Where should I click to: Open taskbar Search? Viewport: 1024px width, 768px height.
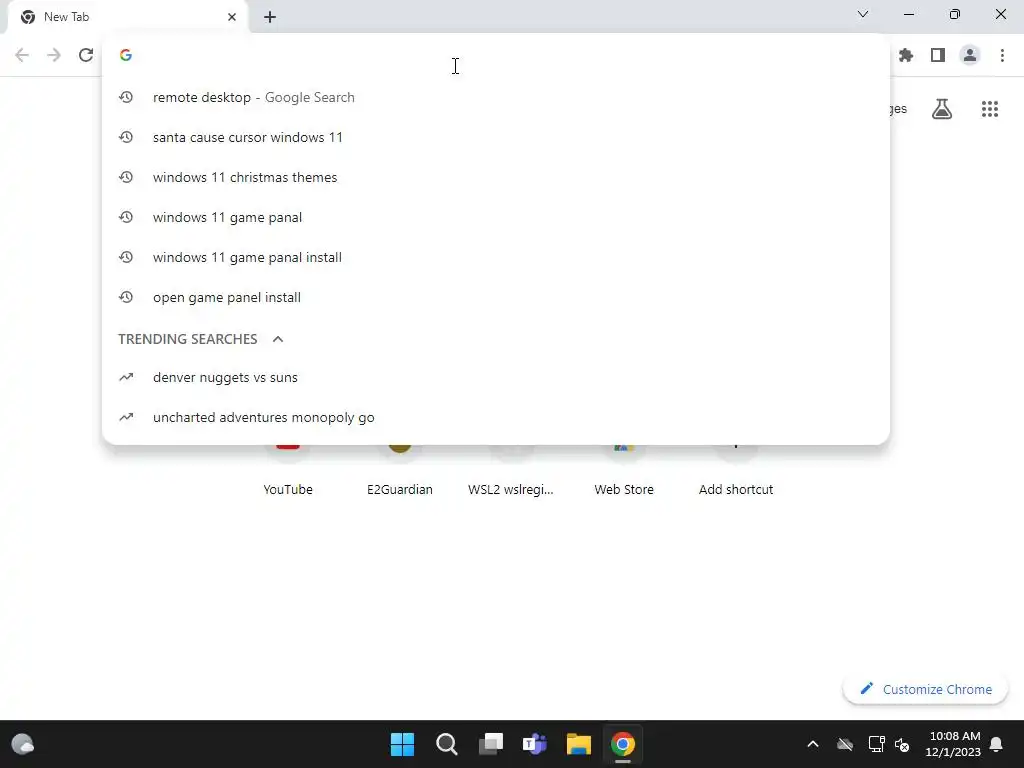[447, 744]
